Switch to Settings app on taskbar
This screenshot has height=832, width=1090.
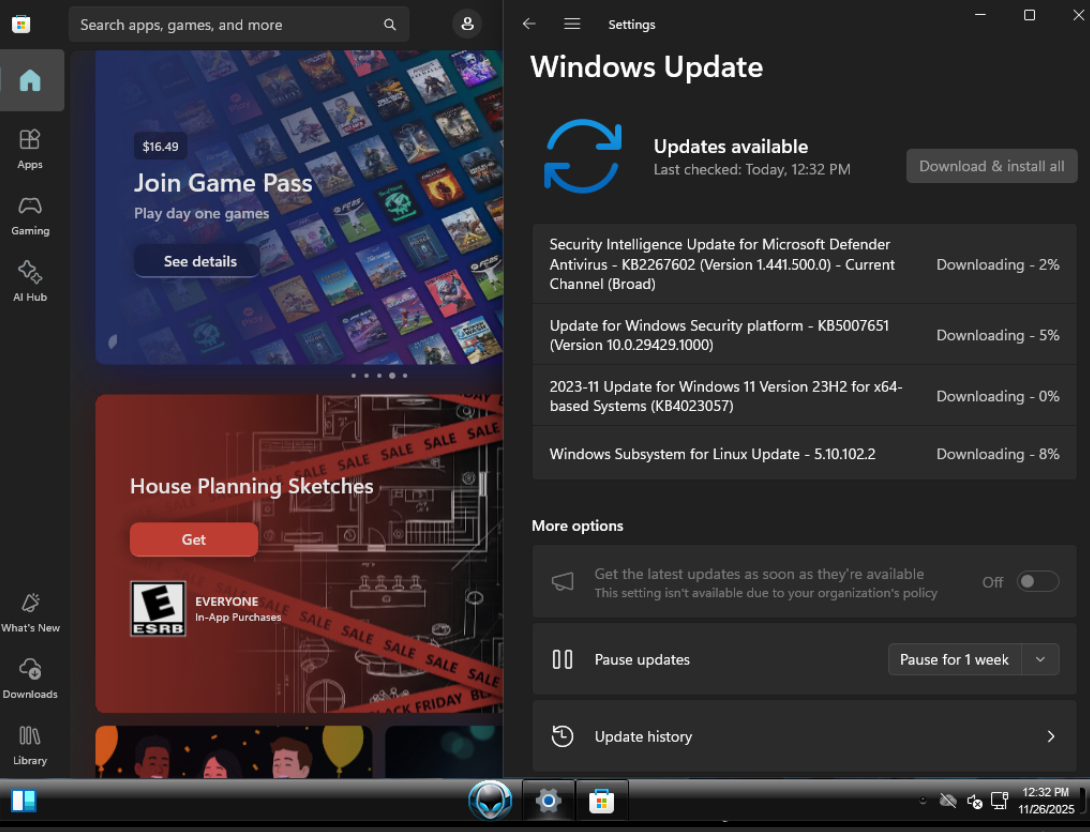pos(548,801)
